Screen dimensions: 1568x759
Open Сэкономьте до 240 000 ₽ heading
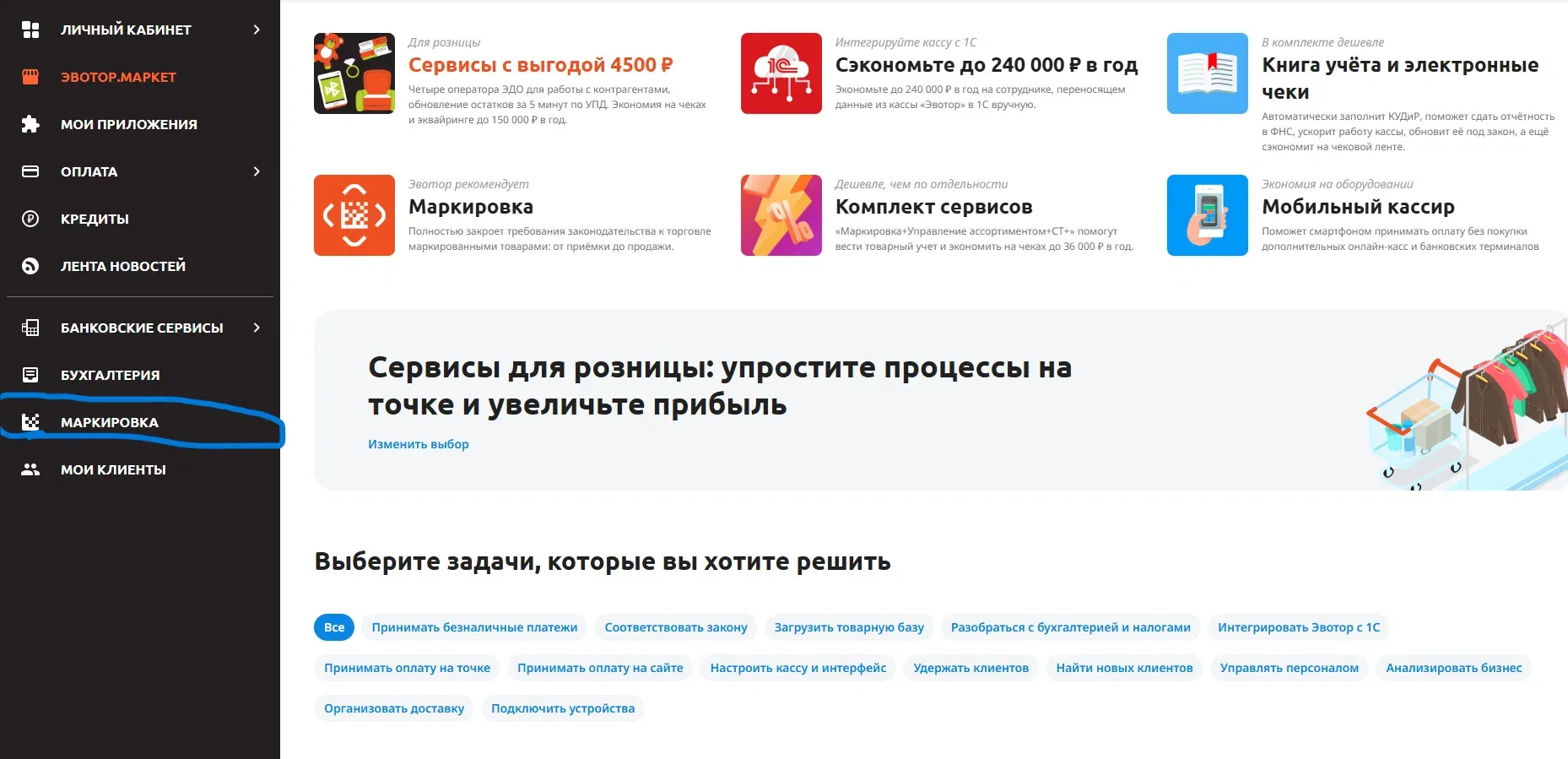(987, 65)
